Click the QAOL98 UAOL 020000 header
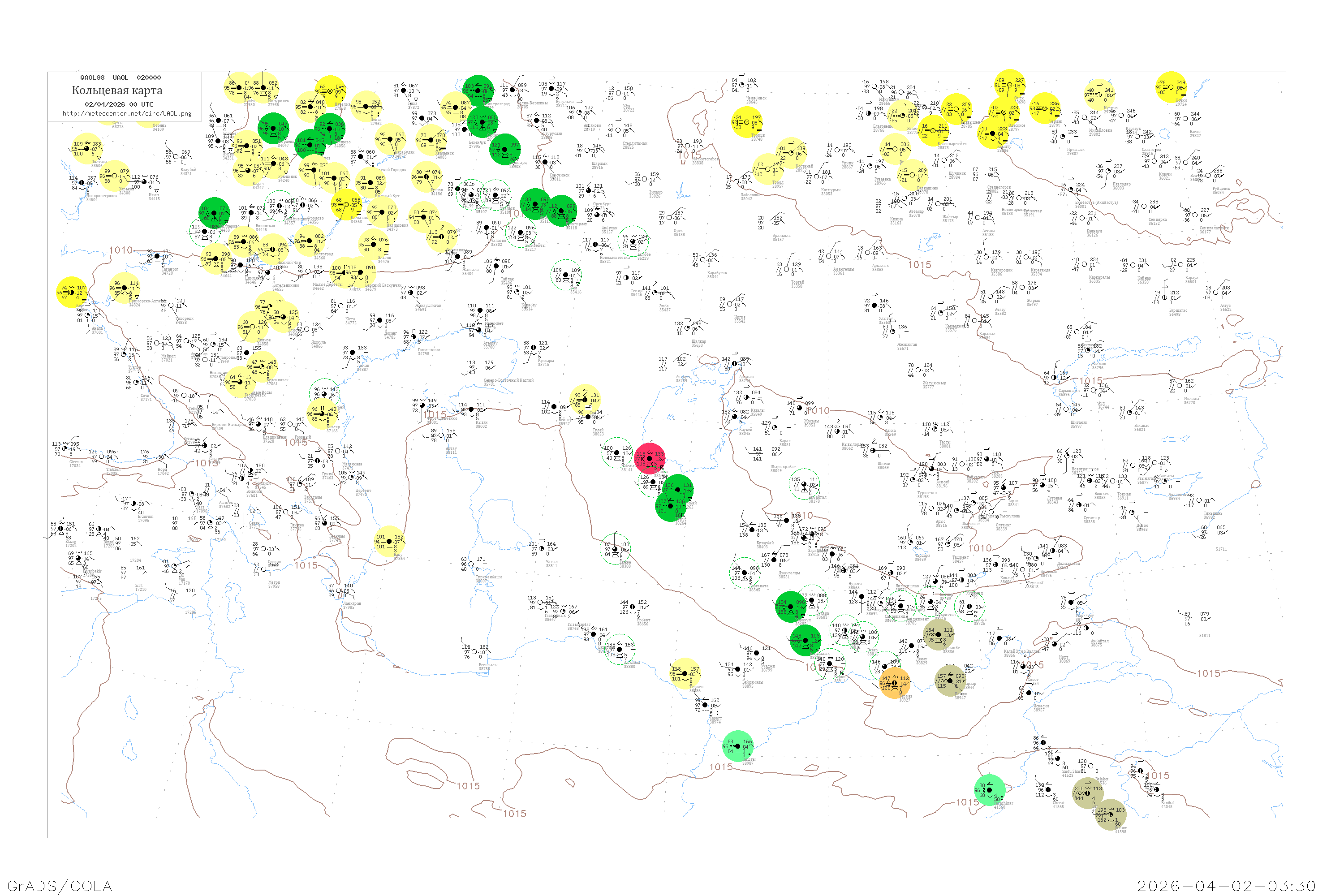The height and width of the screenshot is (896, 1344). [121, 78]
